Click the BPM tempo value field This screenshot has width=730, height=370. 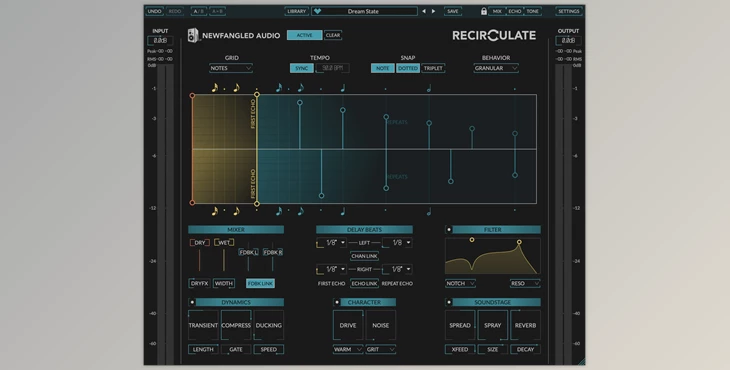pyautogui.click(x=332, y=68)
